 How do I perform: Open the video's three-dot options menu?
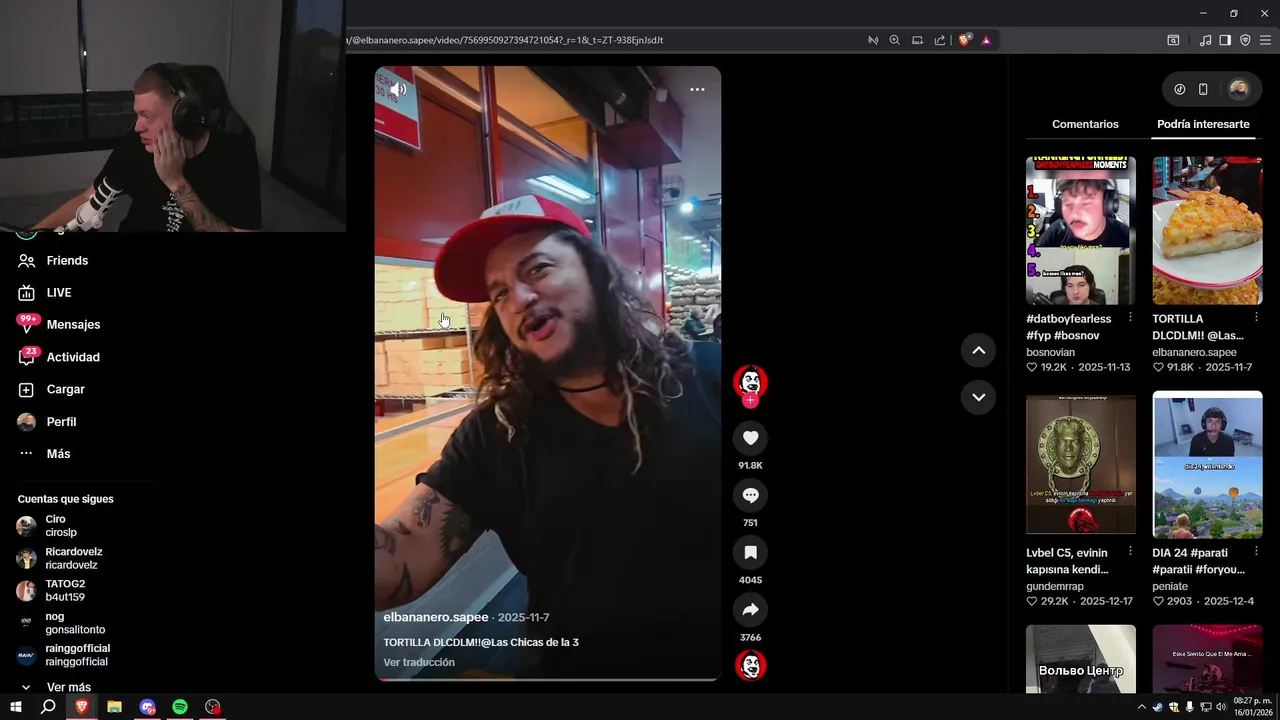[697, 89]
